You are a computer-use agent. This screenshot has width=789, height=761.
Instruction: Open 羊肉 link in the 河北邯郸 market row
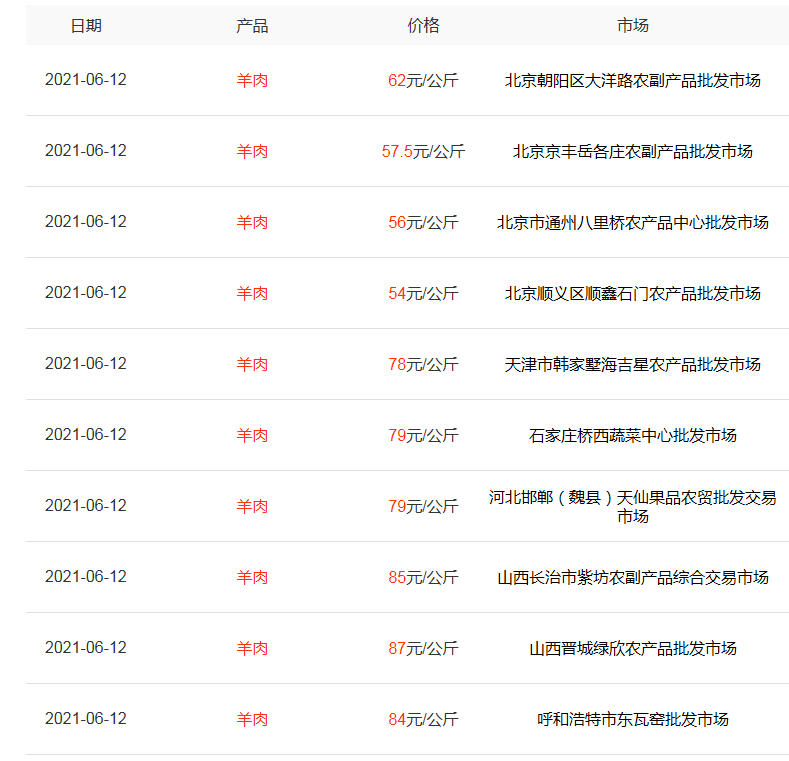pos(252,506)
